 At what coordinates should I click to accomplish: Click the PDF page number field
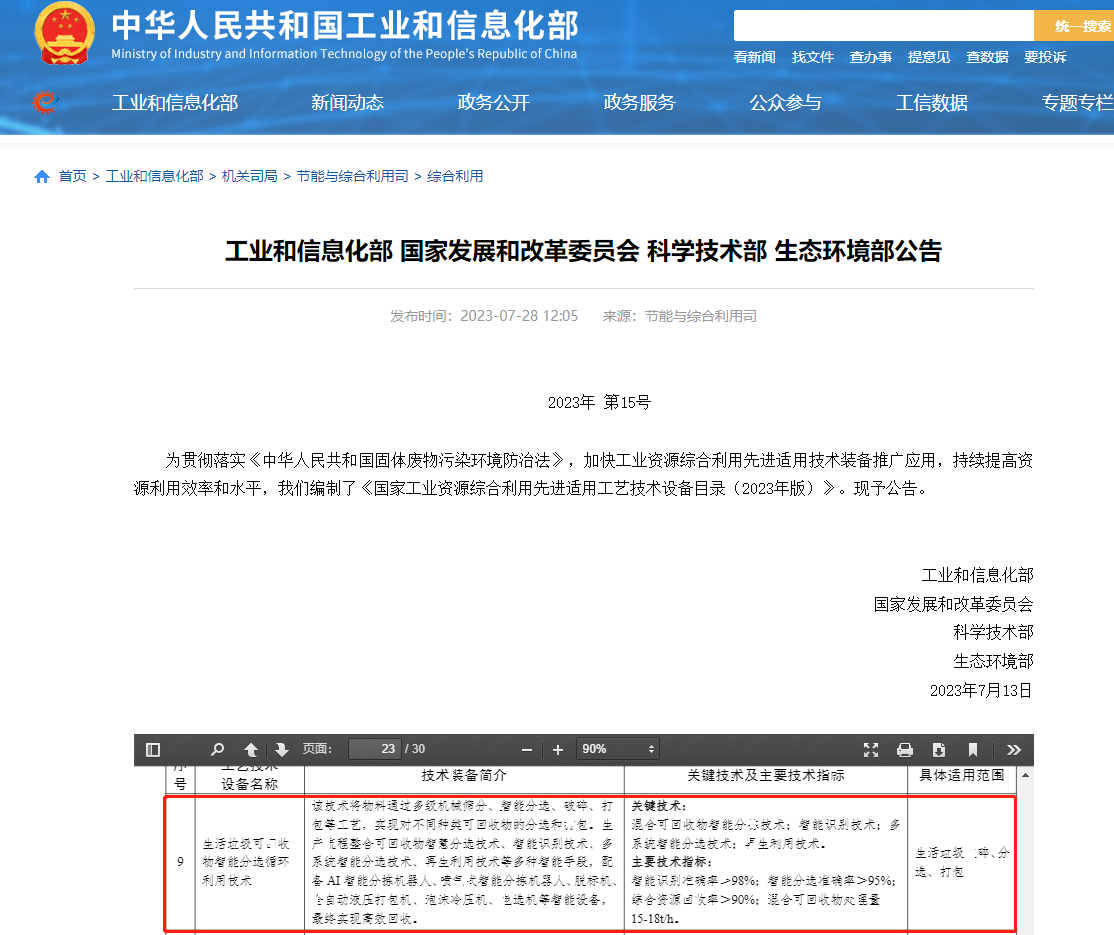click(374, 749)
